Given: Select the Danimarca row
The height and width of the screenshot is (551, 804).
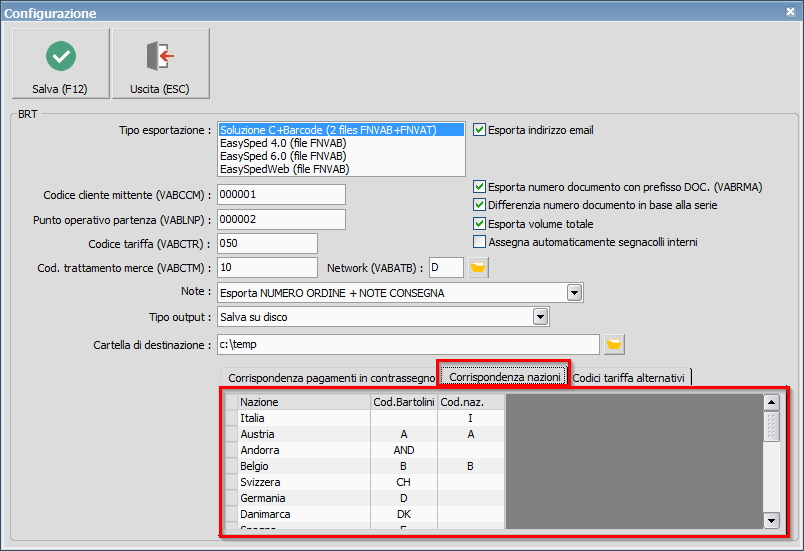Looking at the screenshot, I should tap(365, 514).
